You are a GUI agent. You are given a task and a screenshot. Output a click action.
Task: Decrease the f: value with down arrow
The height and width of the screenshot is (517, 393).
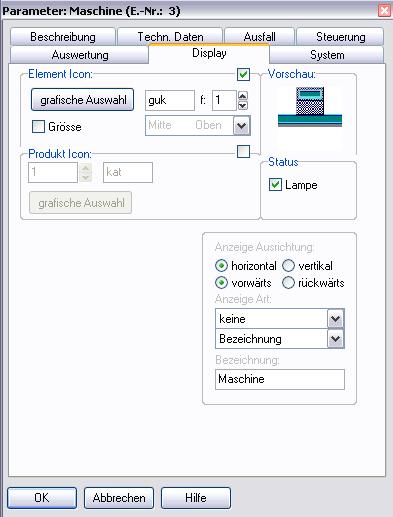click(243, 105)
